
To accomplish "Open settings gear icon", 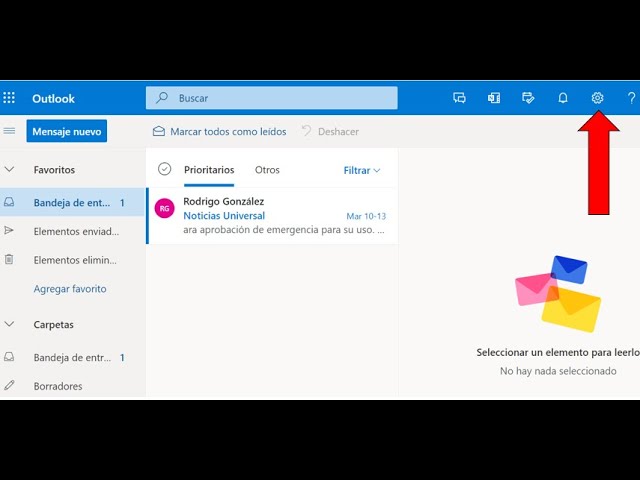I will click(x=597, y=98).
